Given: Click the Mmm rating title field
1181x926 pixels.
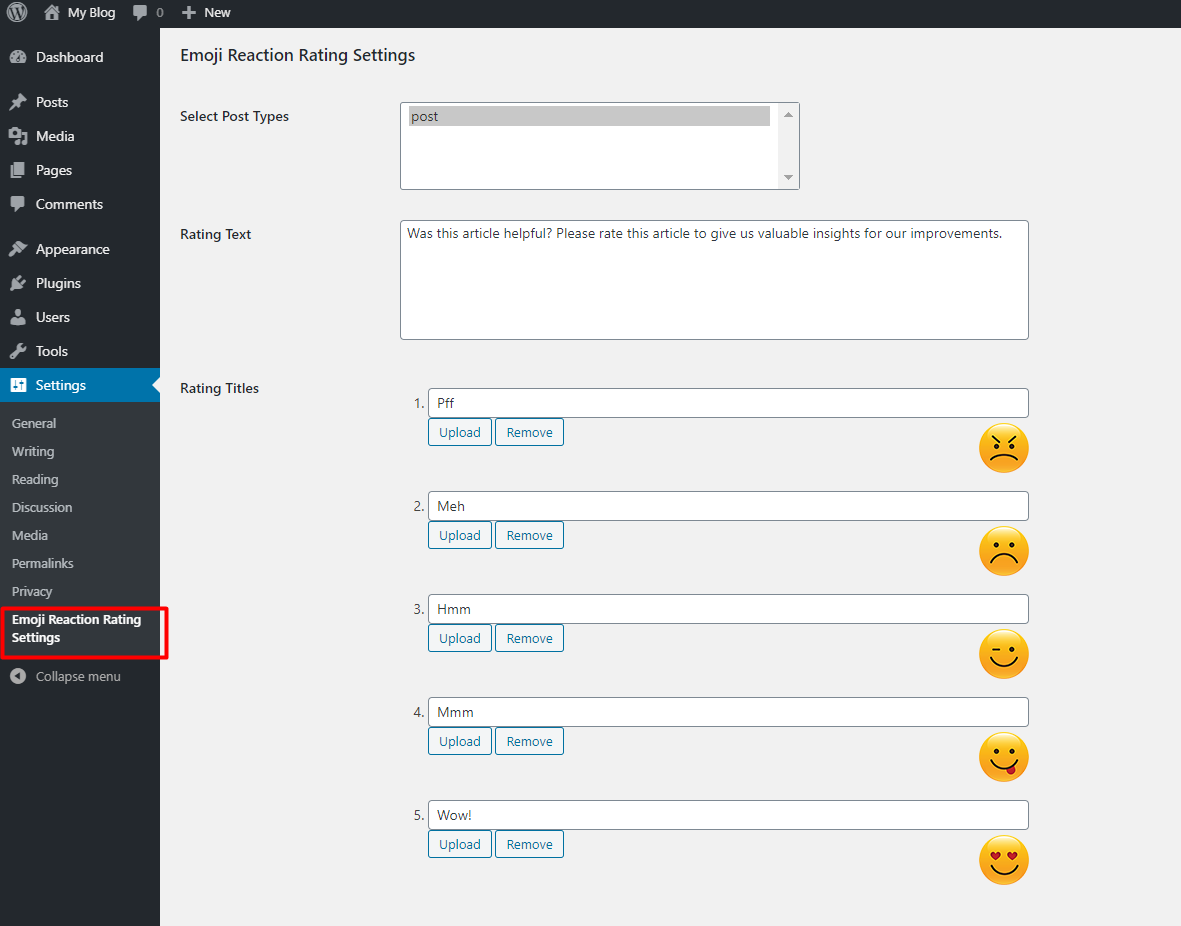Looking at the screenshot, I should click(728, 712).
